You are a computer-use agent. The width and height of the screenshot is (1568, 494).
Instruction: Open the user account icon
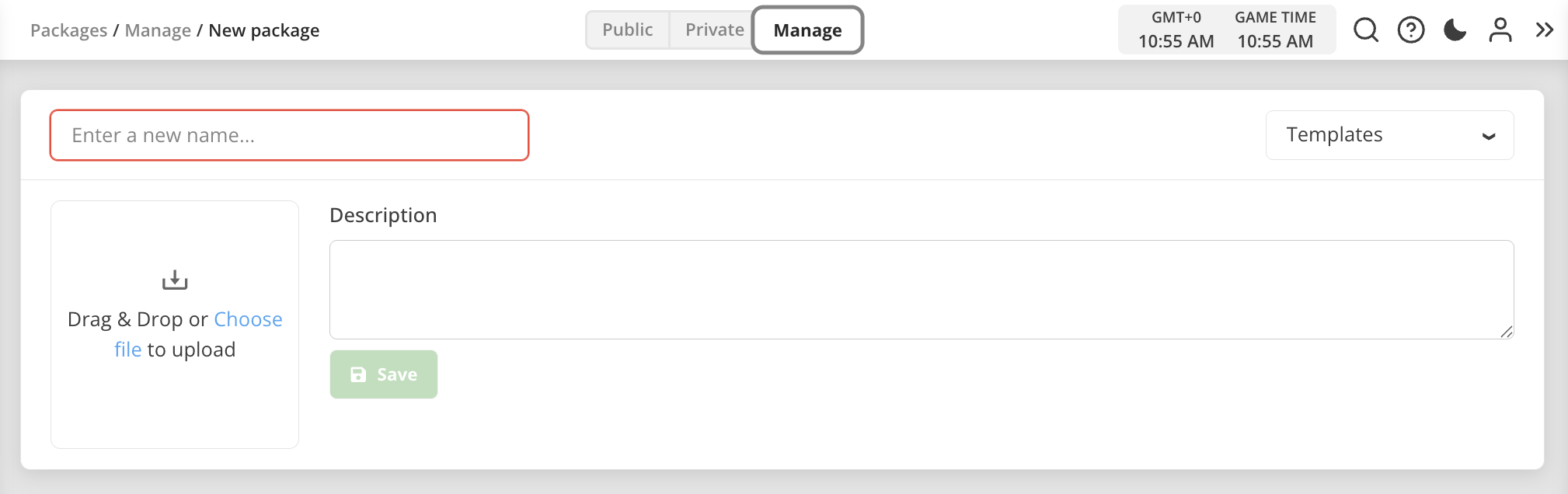(1500, 30)
